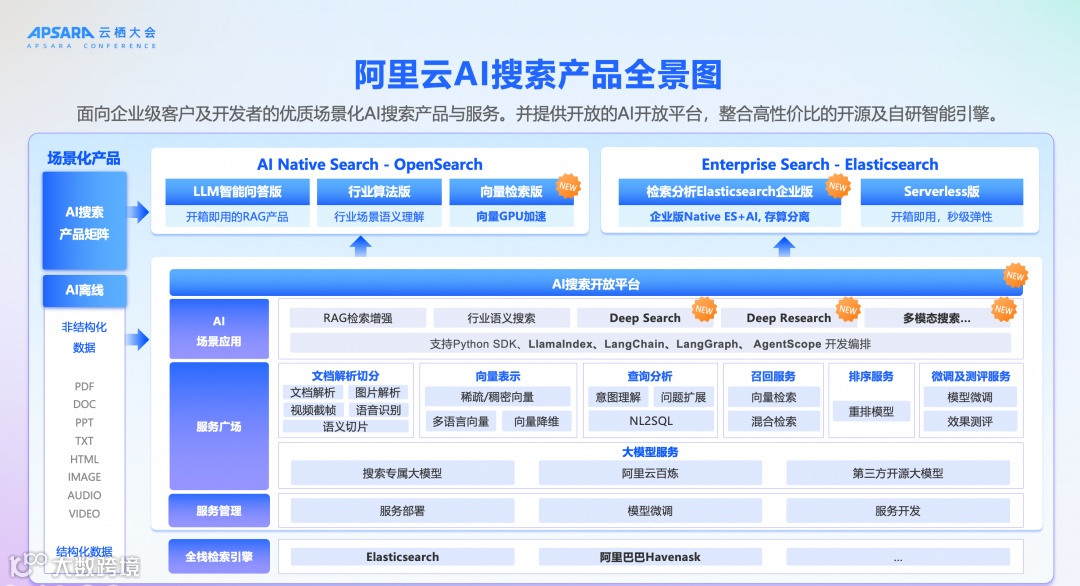The width and height of the screenshot is (1080, 586).
Task: Click the 图片解析 box
Action: [377, 393]
